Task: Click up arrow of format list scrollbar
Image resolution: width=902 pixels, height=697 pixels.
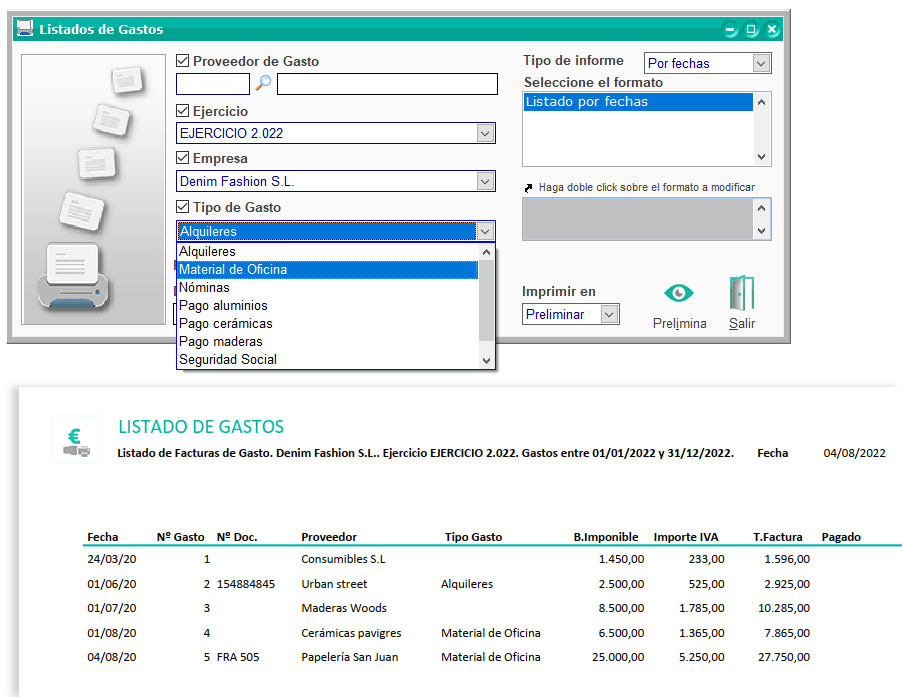Action: click(x=762, y=102)
